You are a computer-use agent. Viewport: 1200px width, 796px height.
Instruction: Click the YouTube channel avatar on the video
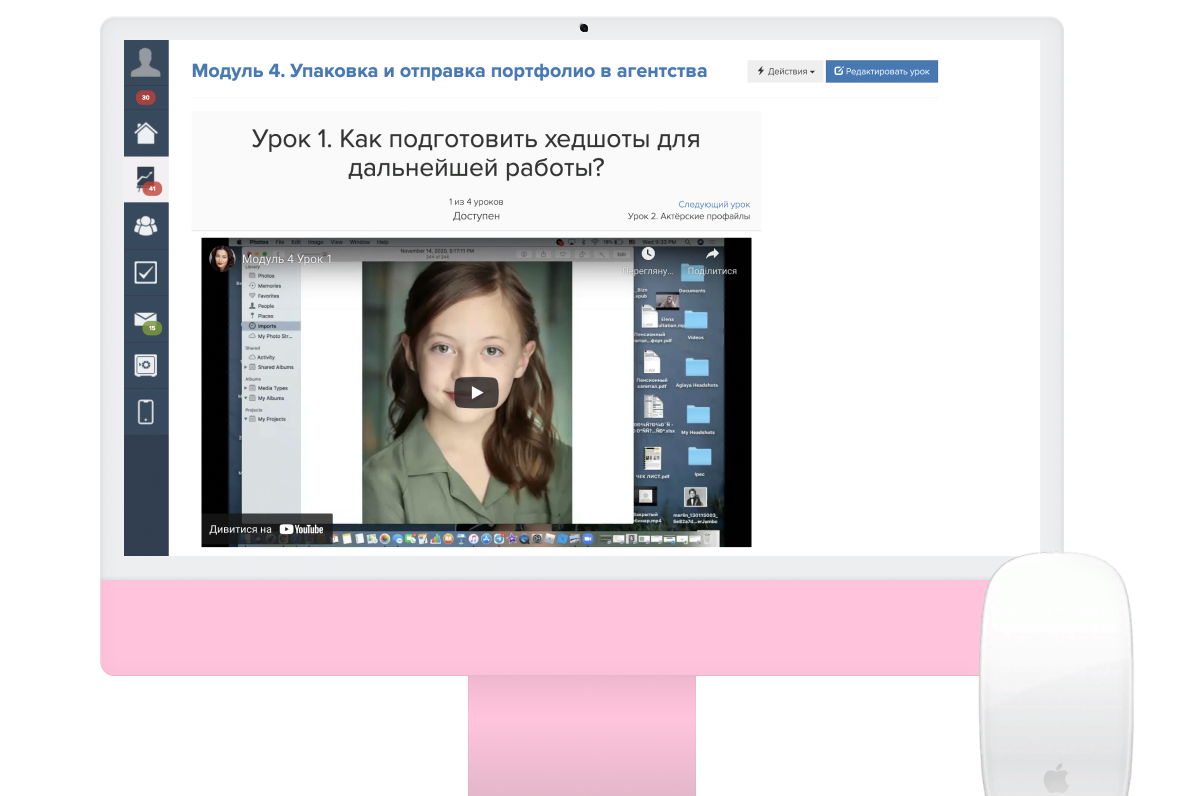click(221, 258)
